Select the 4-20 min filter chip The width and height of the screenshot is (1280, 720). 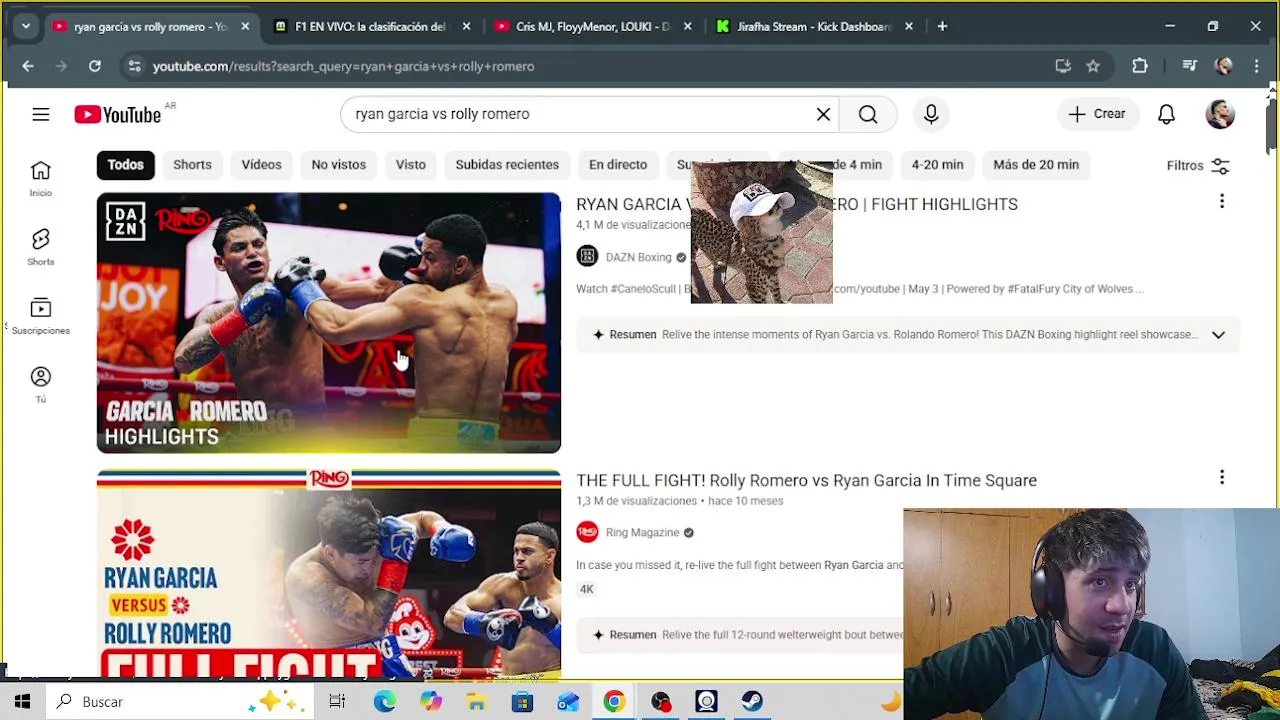(x=937, y=164)
